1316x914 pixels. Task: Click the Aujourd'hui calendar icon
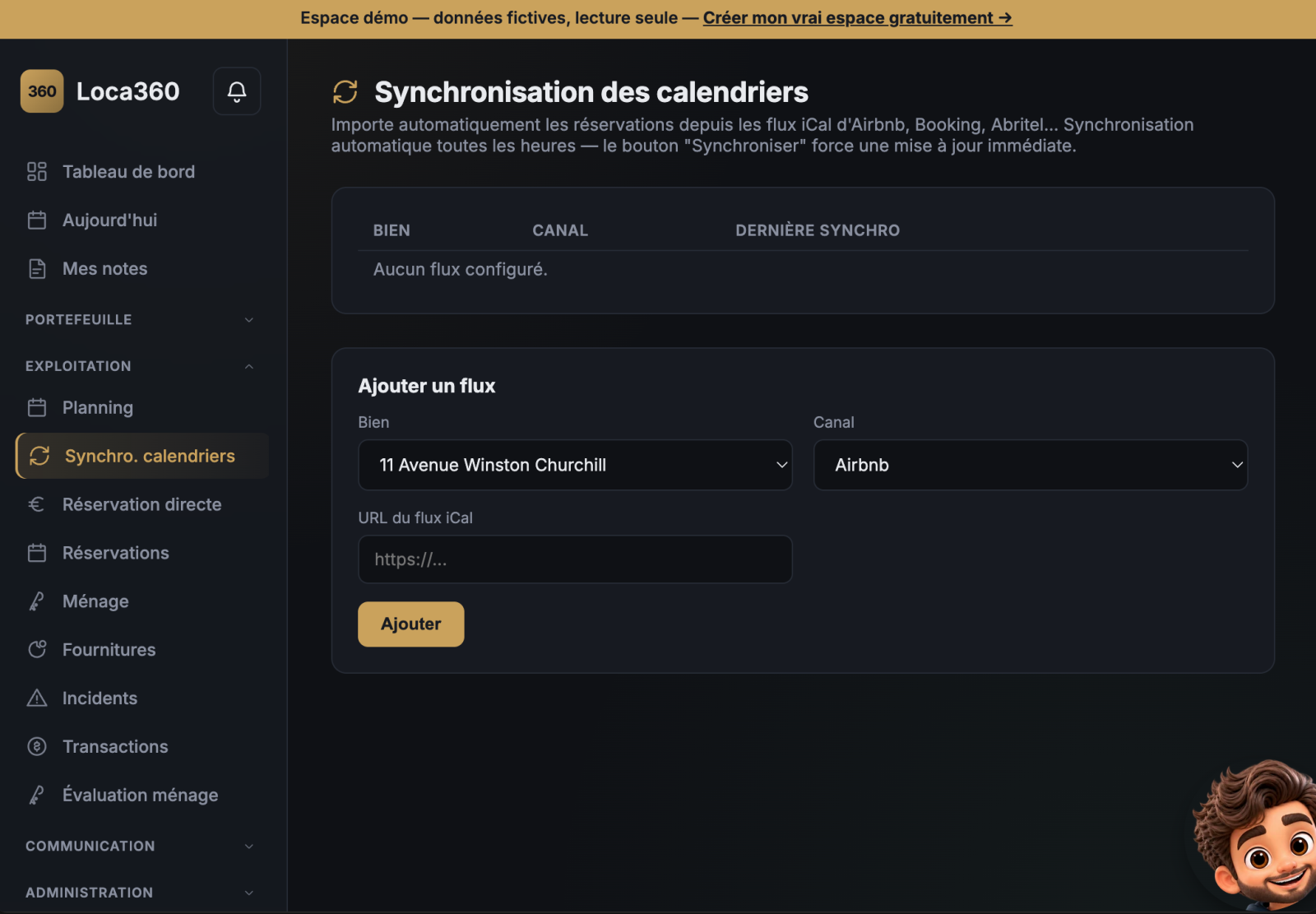(37, 220)
